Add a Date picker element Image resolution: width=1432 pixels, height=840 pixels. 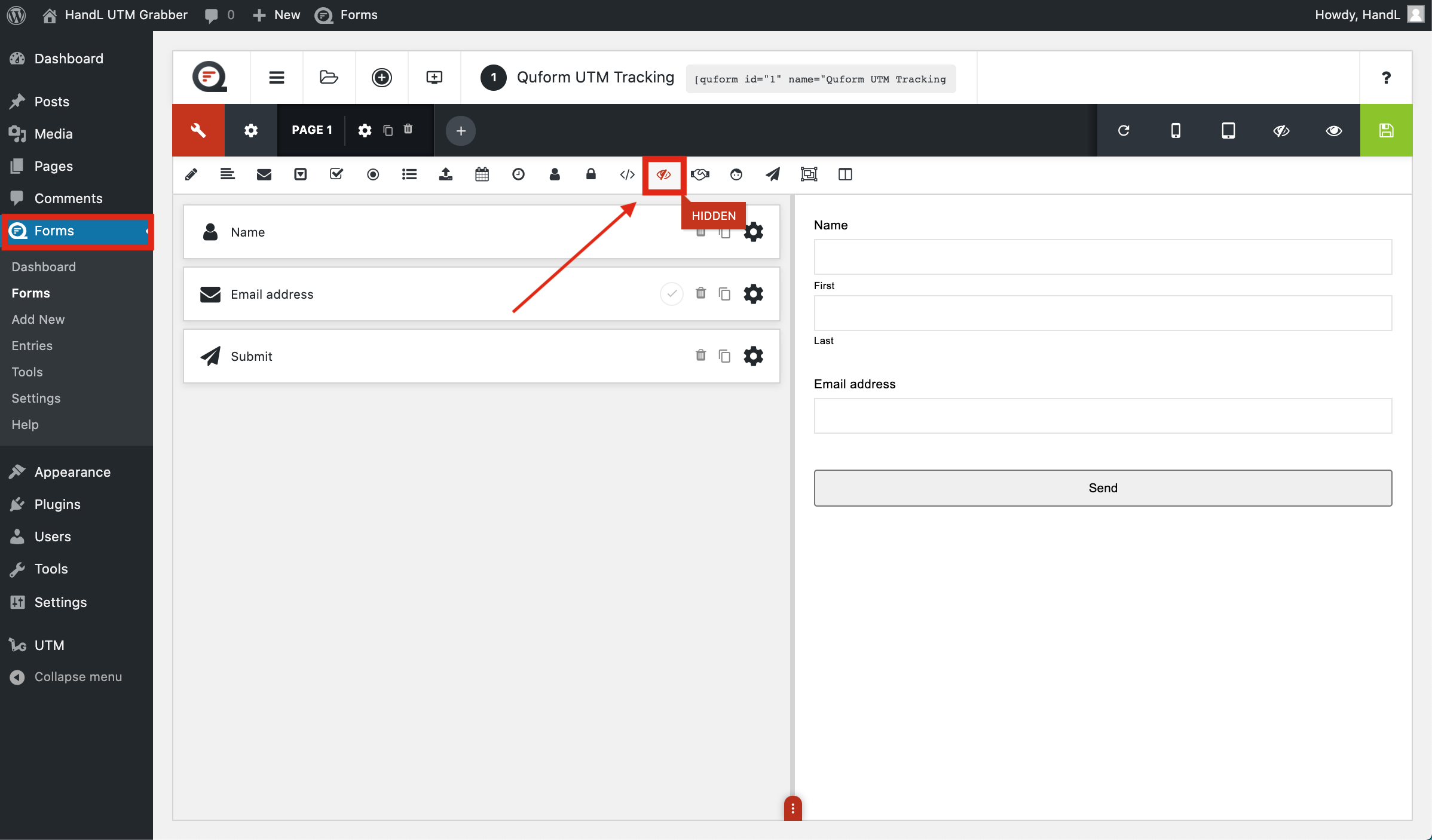pyautogui.click(x=482, y=174)
